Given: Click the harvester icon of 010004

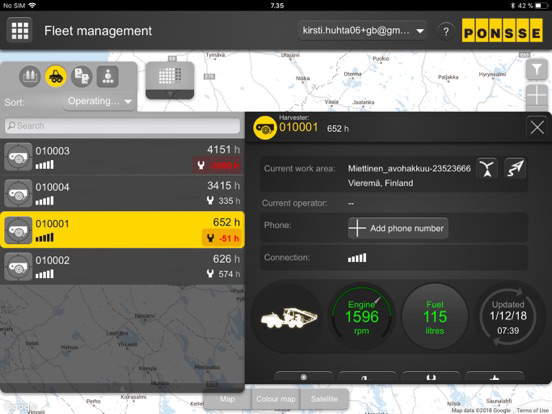Looking at the screenshot, I should [18, 193].
